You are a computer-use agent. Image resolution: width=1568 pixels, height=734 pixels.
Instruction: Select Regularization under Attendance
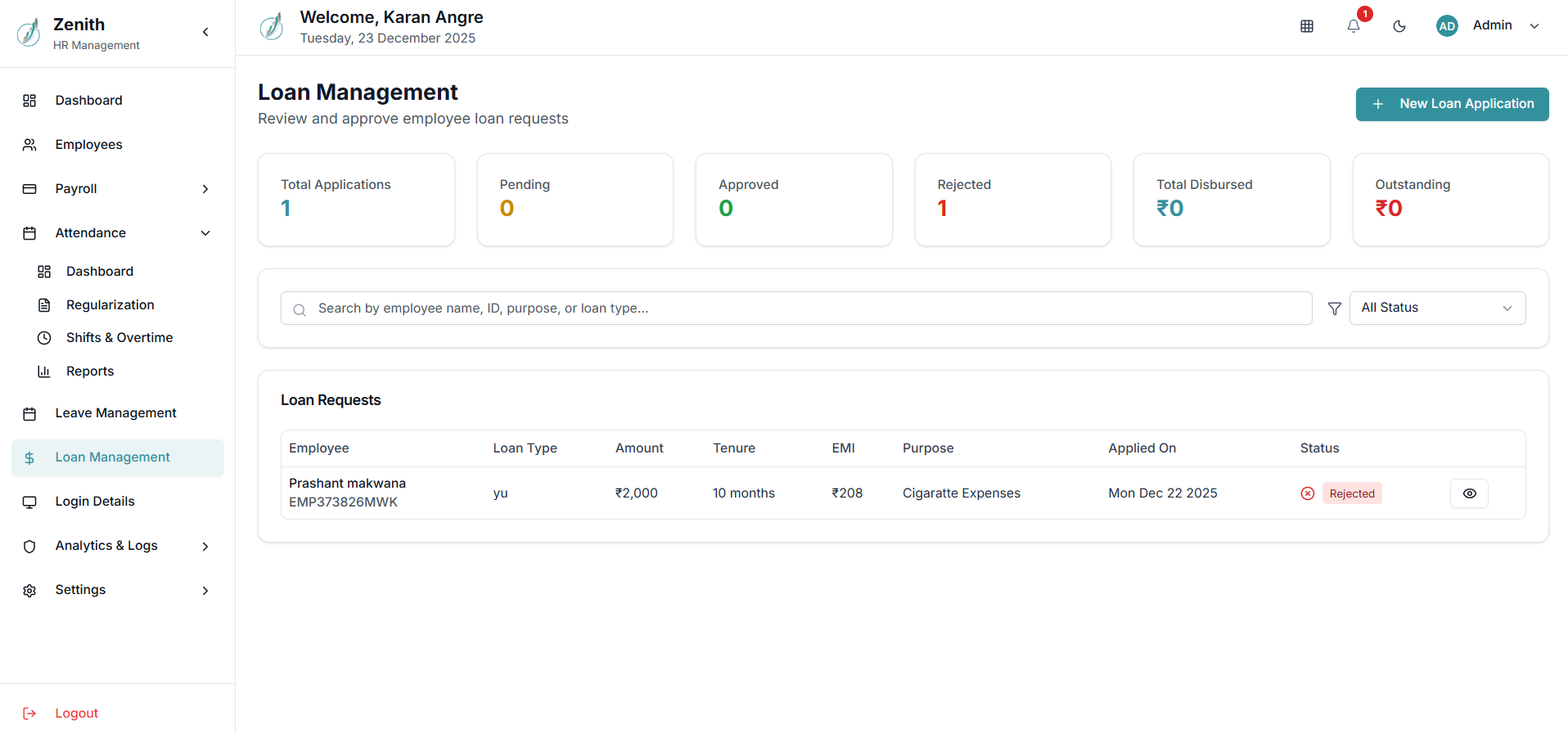110,305
